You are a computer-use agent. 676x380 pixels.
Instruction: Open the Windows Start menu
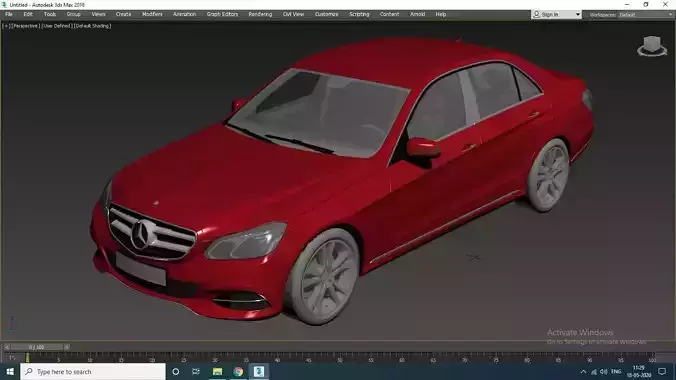point(10,371)
